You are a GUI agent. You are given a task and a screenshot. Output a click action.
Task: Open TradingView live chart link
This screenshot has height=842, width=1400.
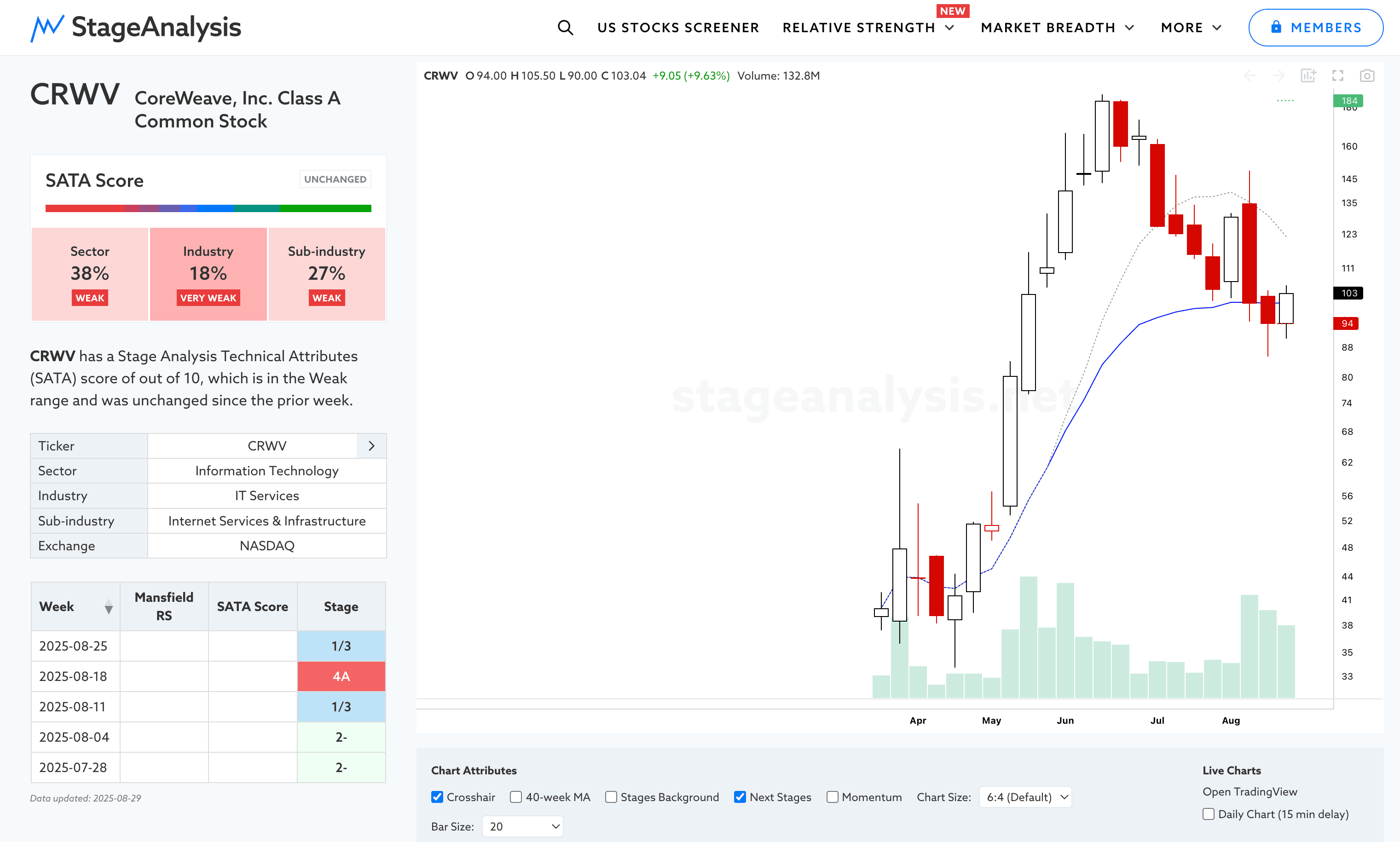1250,791
